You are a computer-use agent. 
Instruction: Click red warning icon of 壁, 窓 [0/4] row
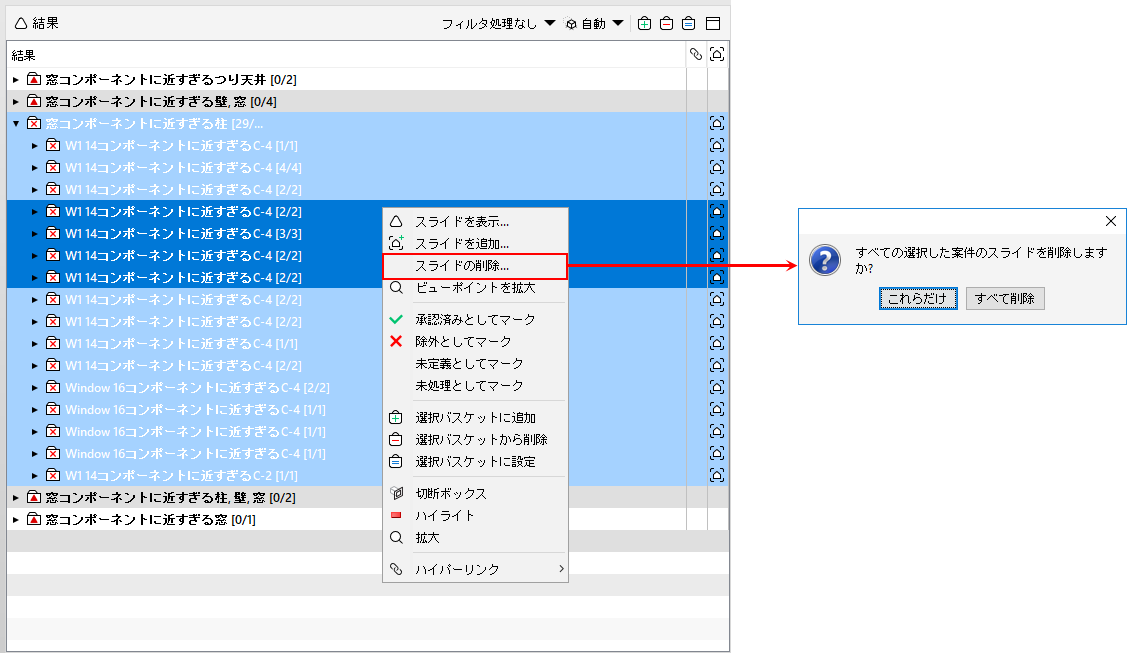tap(34, 101)
